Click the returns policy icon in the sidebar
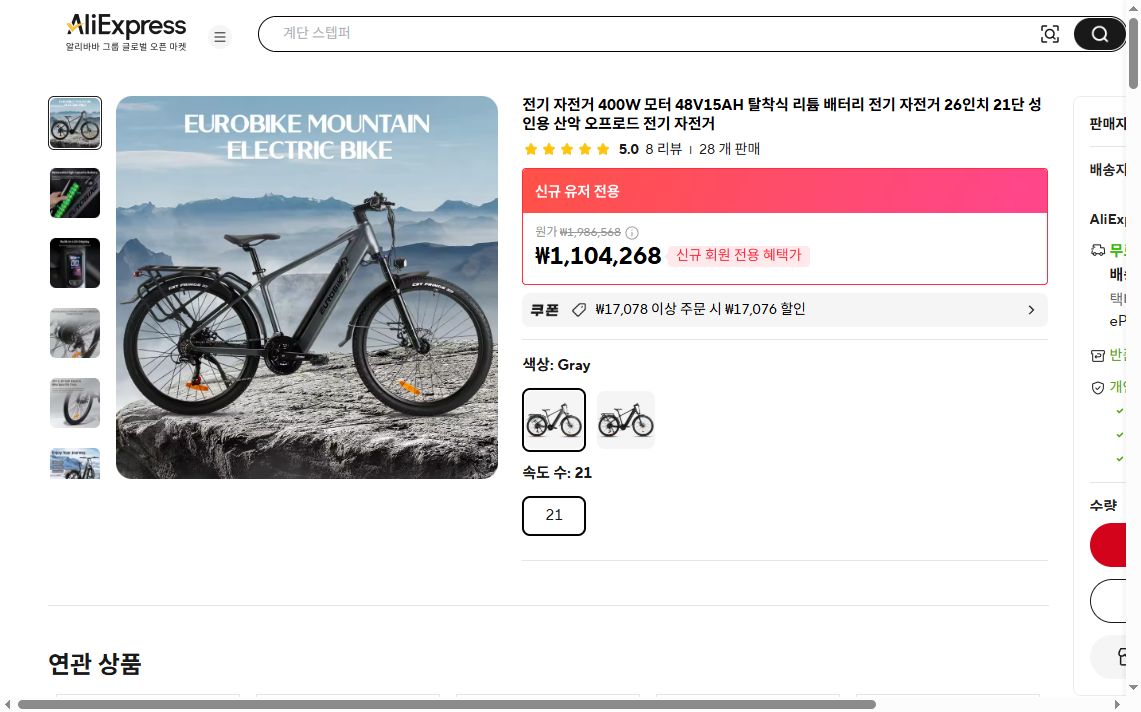 click(1096, 354)
